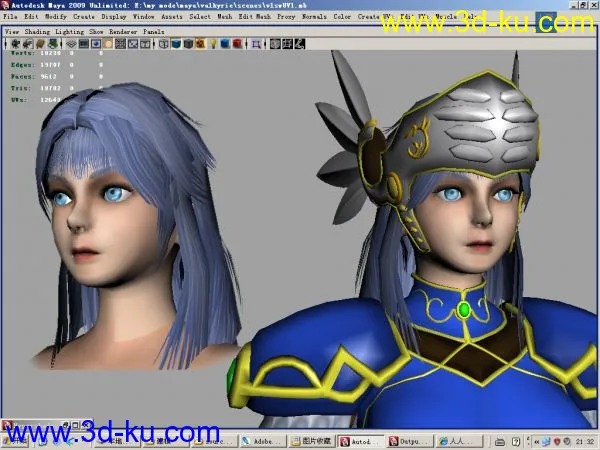600x450 pixels.
Task: Click the system clock showing 21:32
Action: tap(585, 442)
